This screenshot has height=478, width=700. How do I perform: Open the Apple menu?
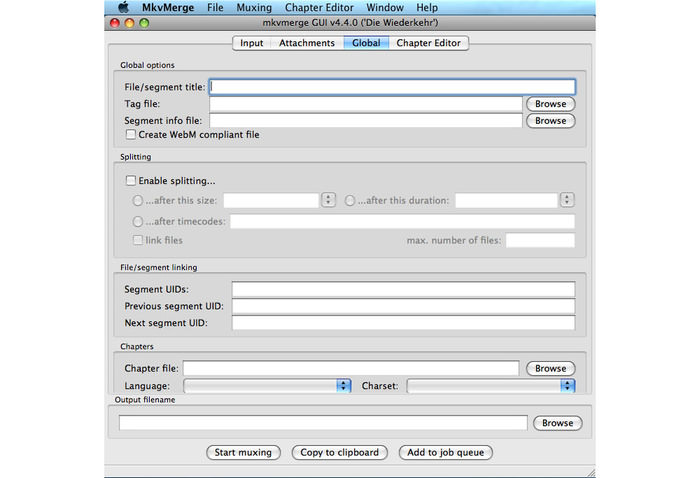tap(124, 7)
